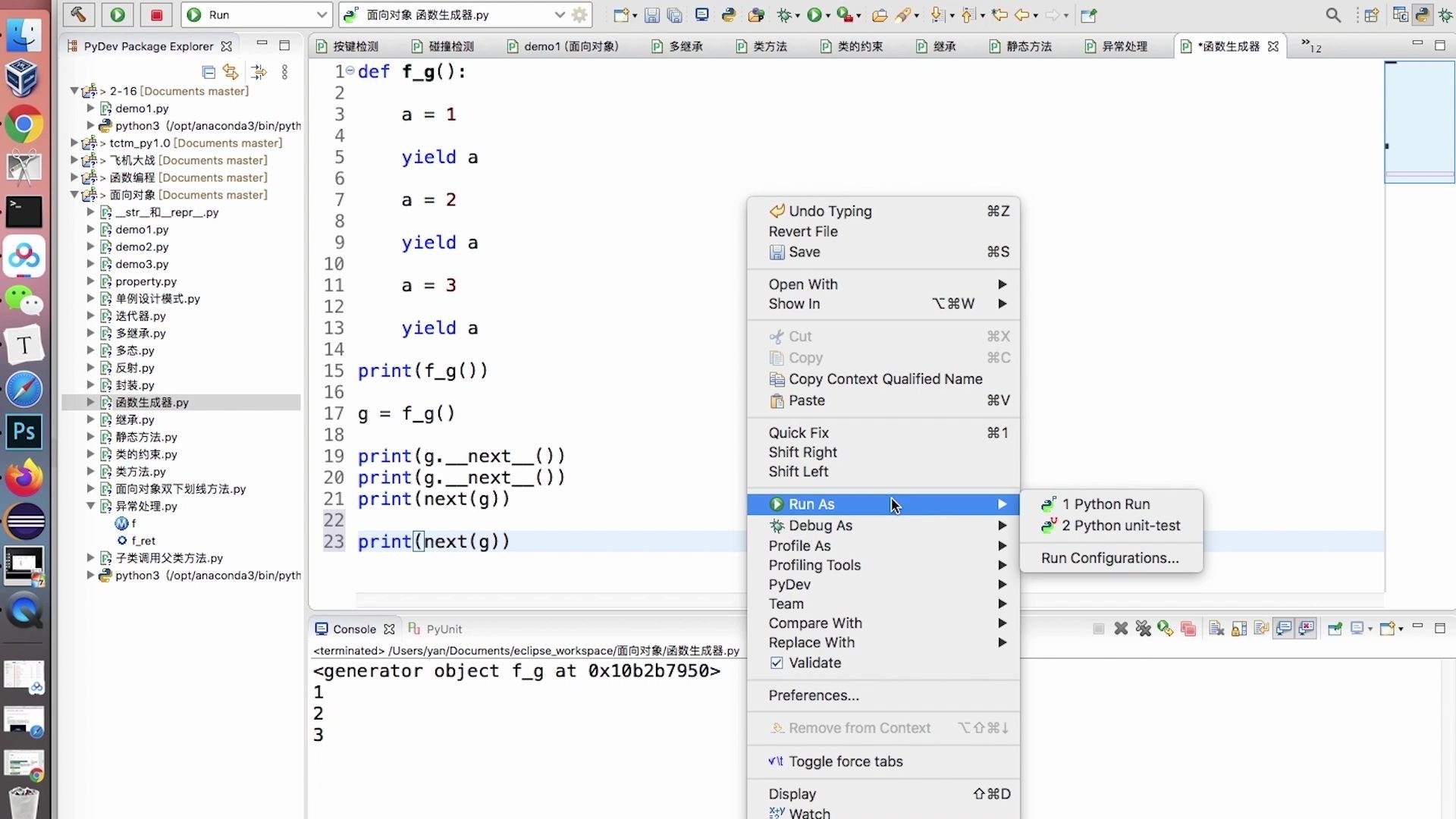Expand the 飞机大战 project node
Image resolution: width=1456 pixels, height=819 pixels.
coord(74,160)
